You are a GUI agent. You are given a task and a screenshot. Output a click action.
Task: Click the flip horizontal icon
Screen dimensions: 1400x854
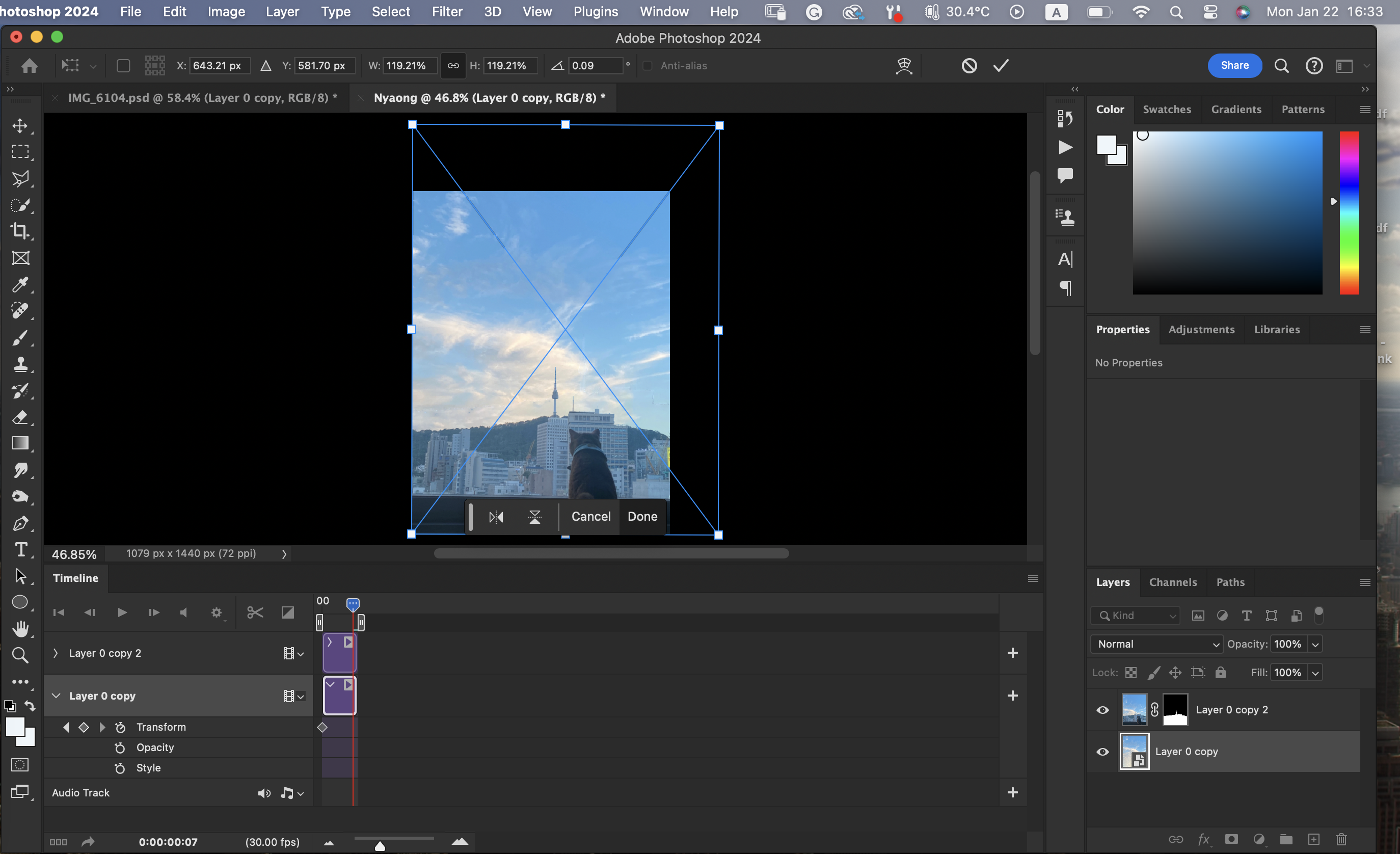coord(496,517)
